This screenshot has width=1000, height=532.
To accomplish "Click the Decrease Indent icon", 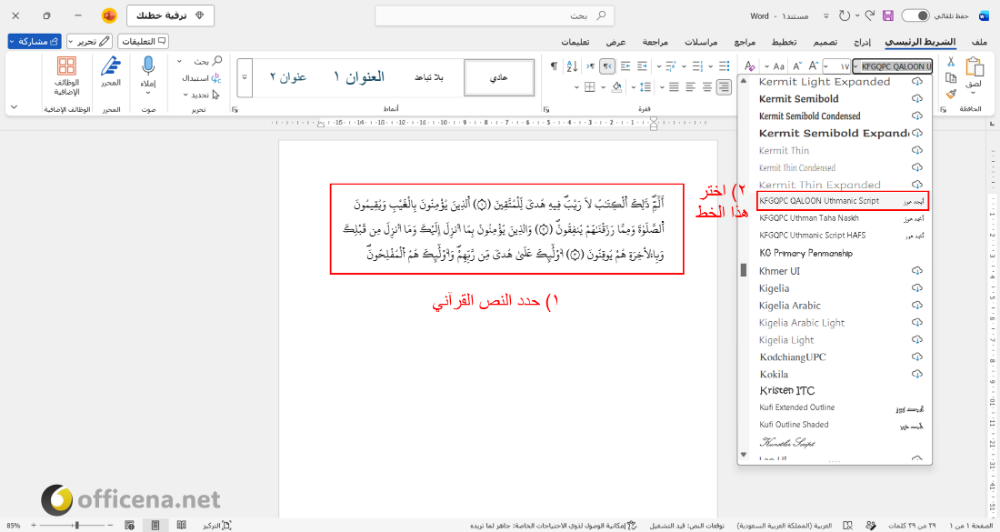I will [642, 66].
